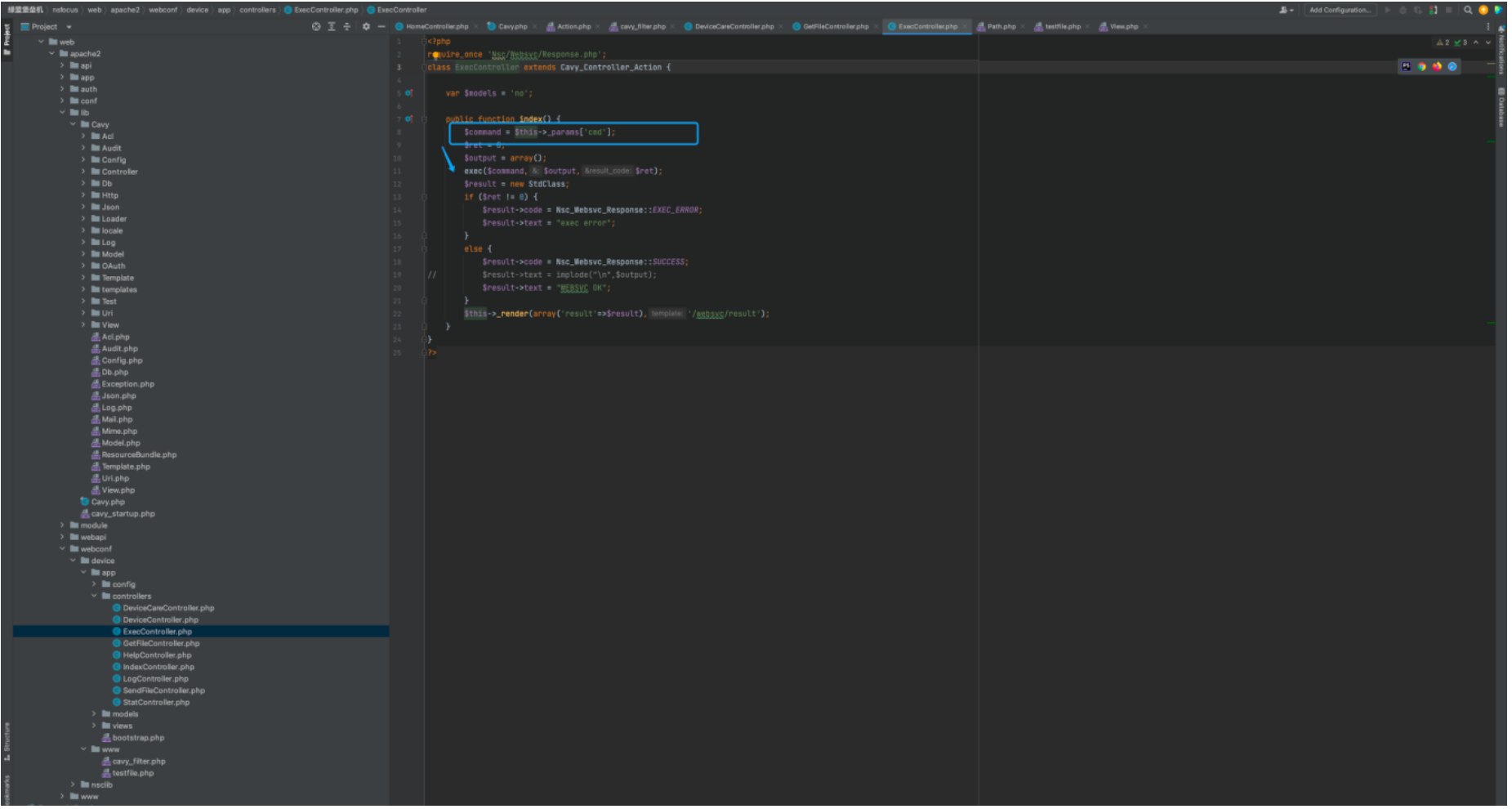This screenshot has height=809, width=1512.
Task: Open Project panel gear settings
Action: (x=366, y=27)
